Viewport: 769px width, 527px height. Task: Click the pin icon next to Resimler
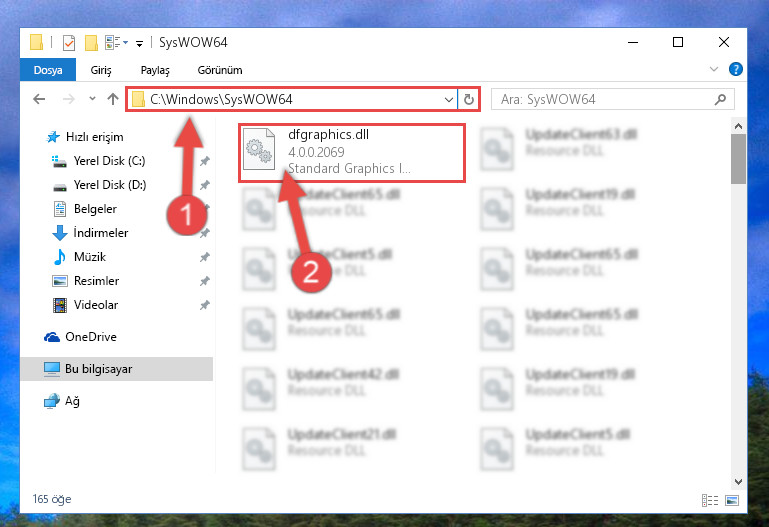pos(205,281)
